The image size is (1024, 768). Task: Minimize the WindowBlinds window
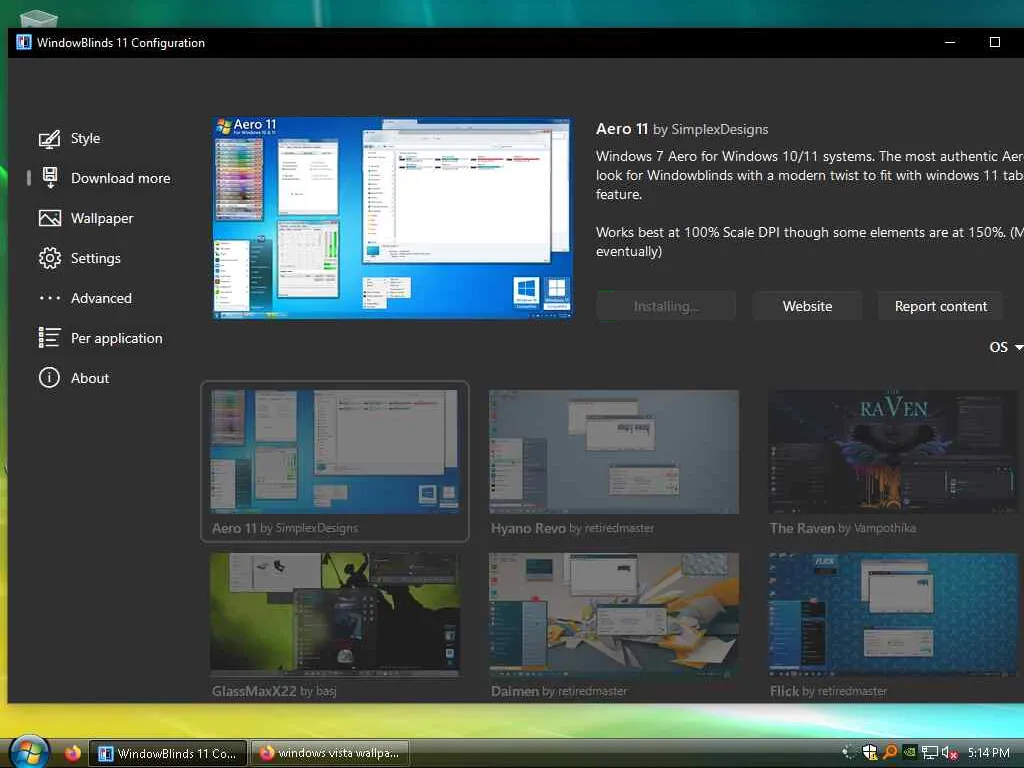click(950, 42)
